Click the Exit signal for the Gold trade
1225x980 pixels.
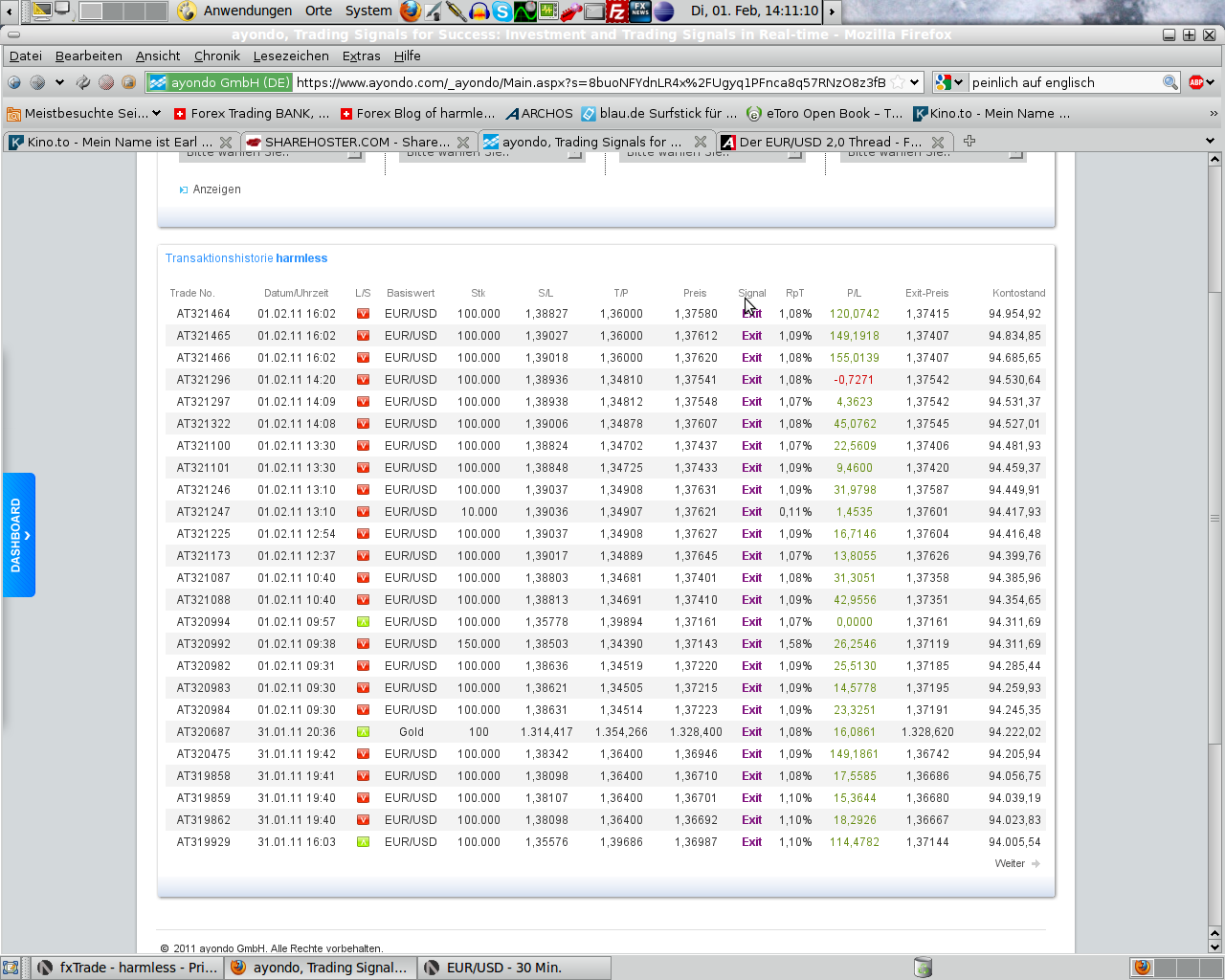[x=752, y=732]
